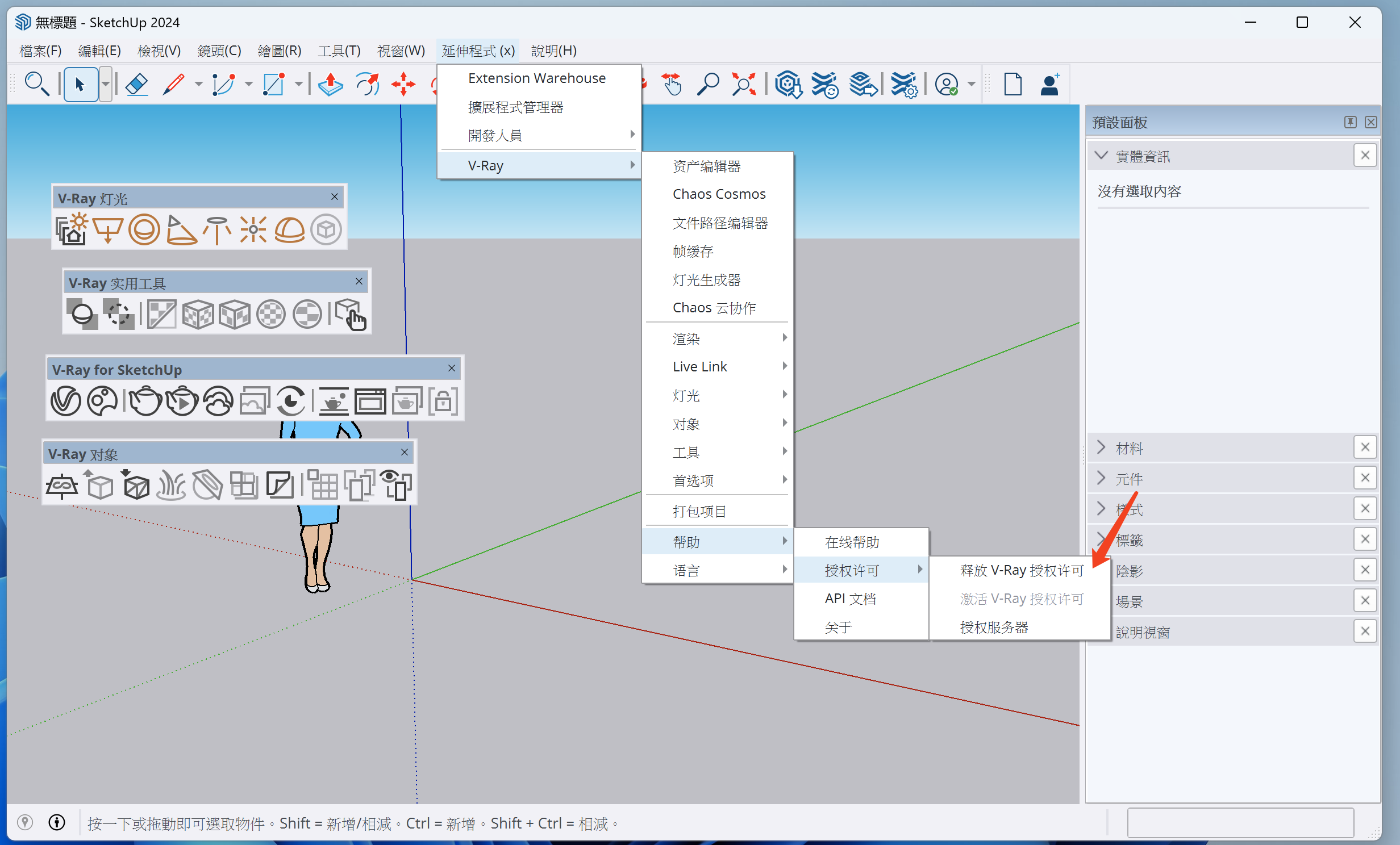Screen dimensions: 1400x845
Task: Select the Move tool icon
Action: (403, 85)
